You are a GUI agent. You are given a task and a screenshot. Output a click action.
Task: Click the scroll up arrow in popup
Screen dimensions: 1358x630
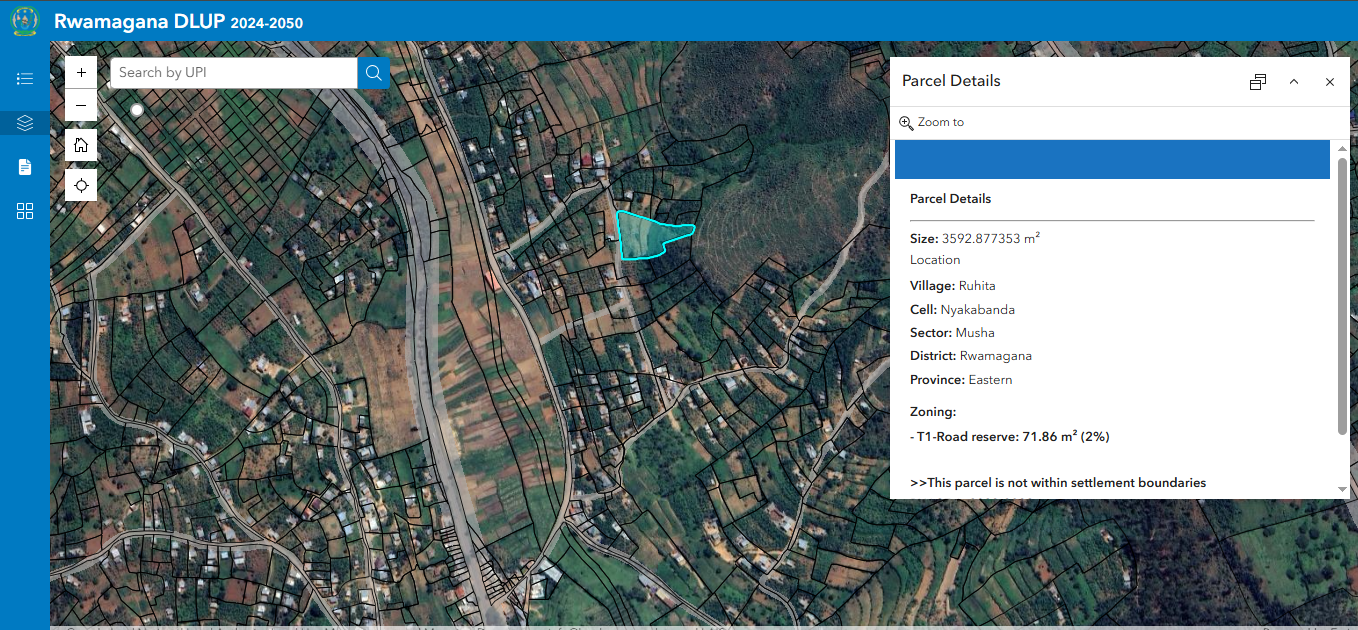1342,147
